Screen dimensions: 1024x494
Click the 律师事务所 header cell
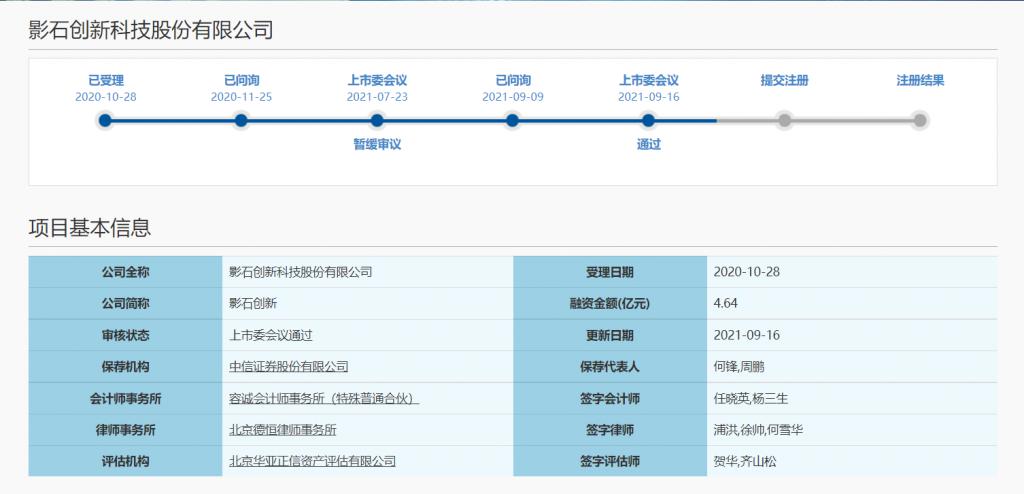point(125,430)
